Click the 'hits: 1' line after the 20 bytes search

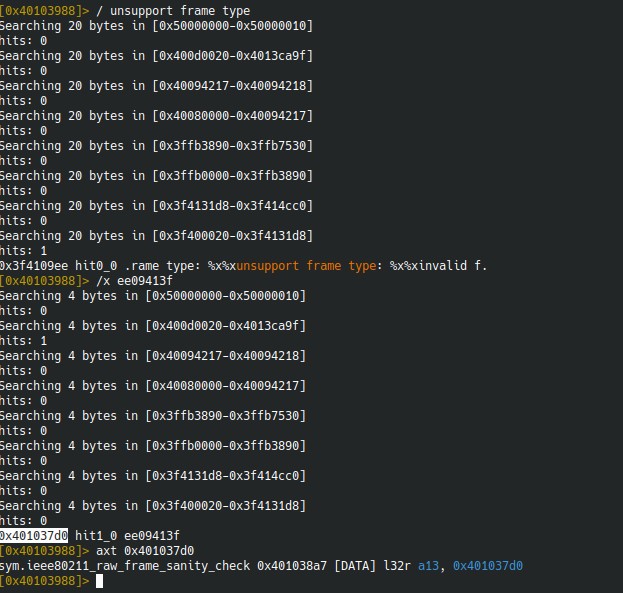(x=23, y=251)
